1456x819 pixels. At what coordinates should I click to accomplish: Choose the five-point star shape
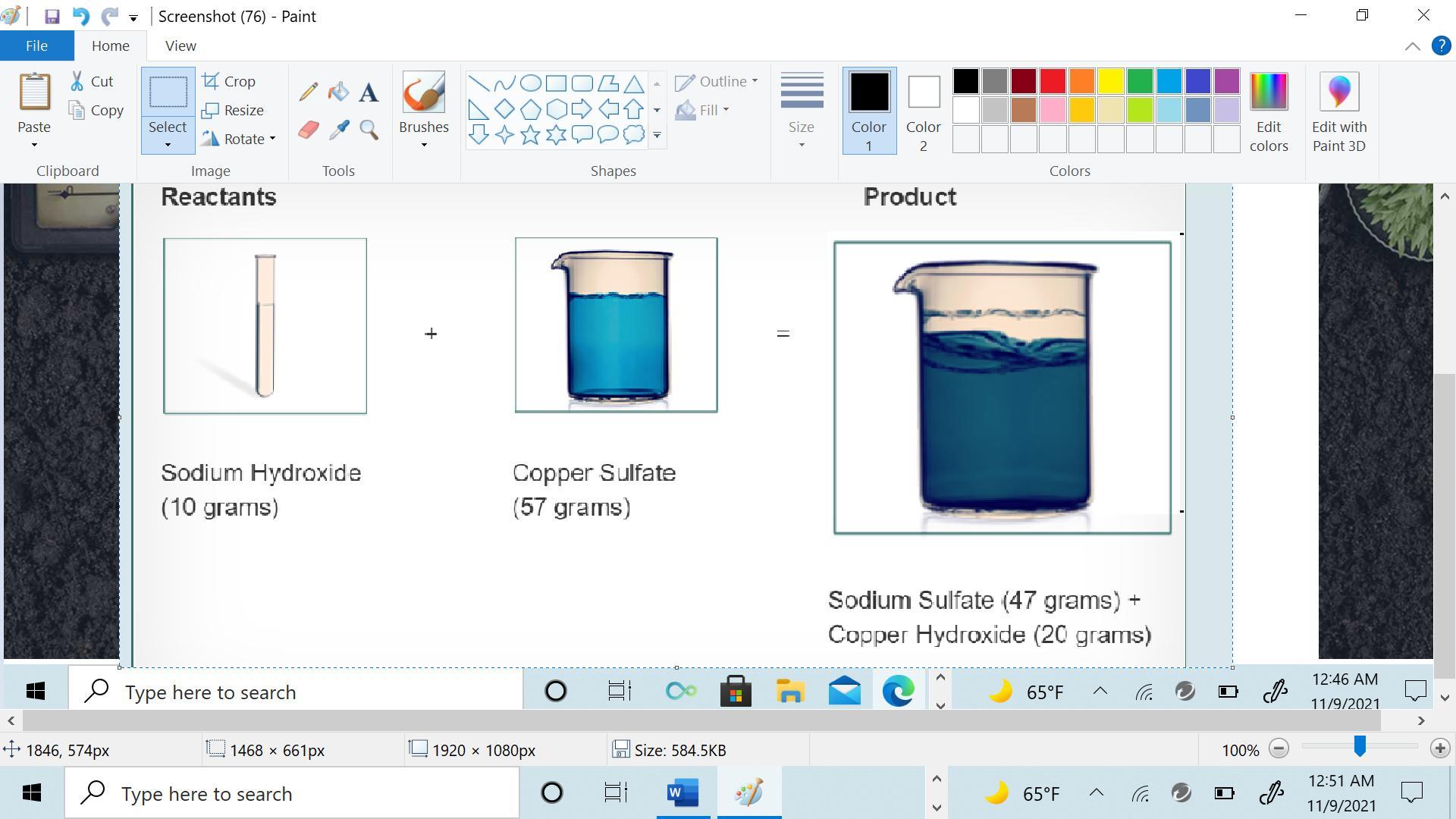click(x=530, y=135)
